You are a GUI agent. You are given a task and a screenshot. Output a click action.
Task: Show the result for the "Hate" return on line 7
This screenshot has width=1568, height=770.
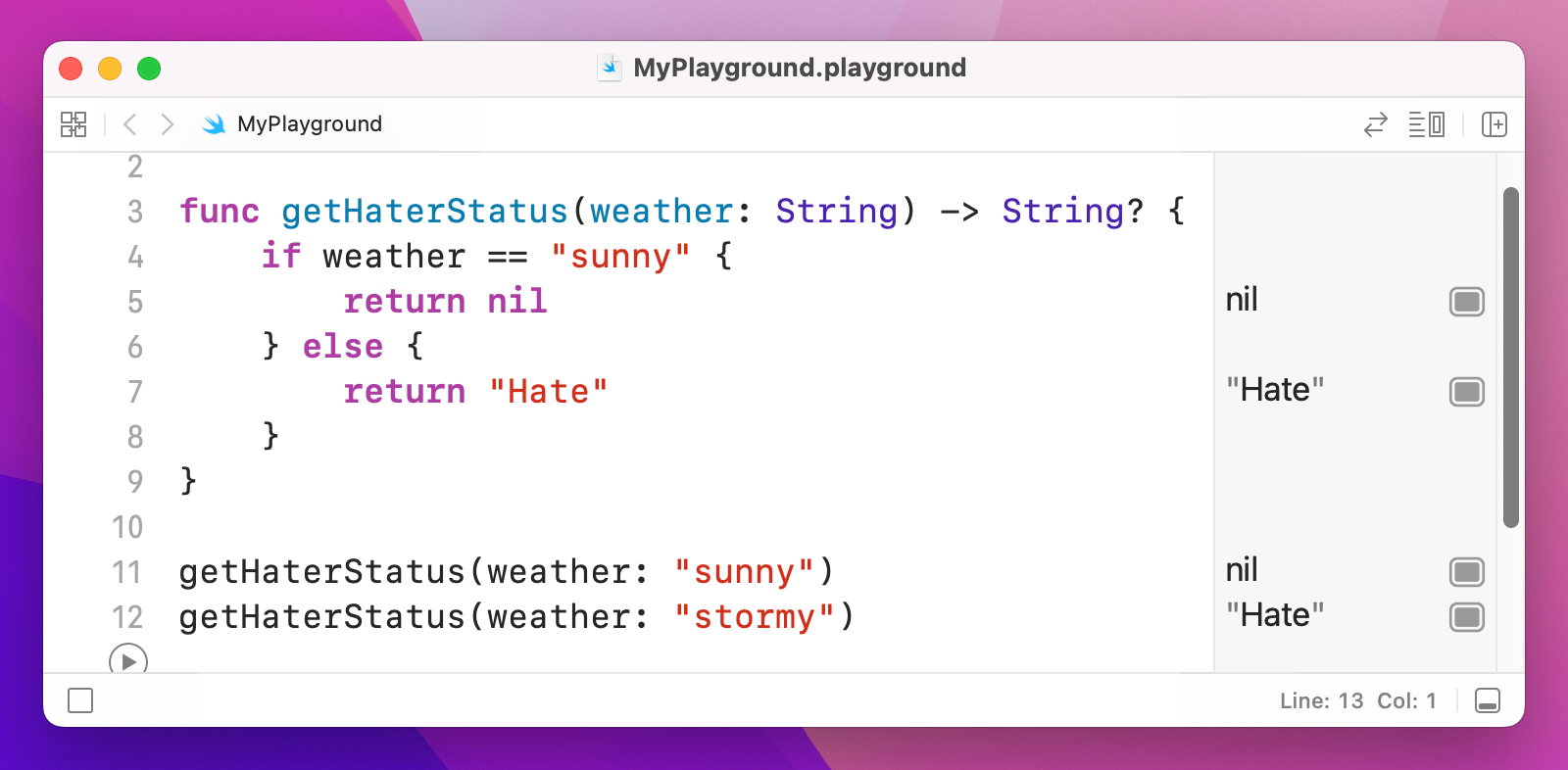(1467, 392)
